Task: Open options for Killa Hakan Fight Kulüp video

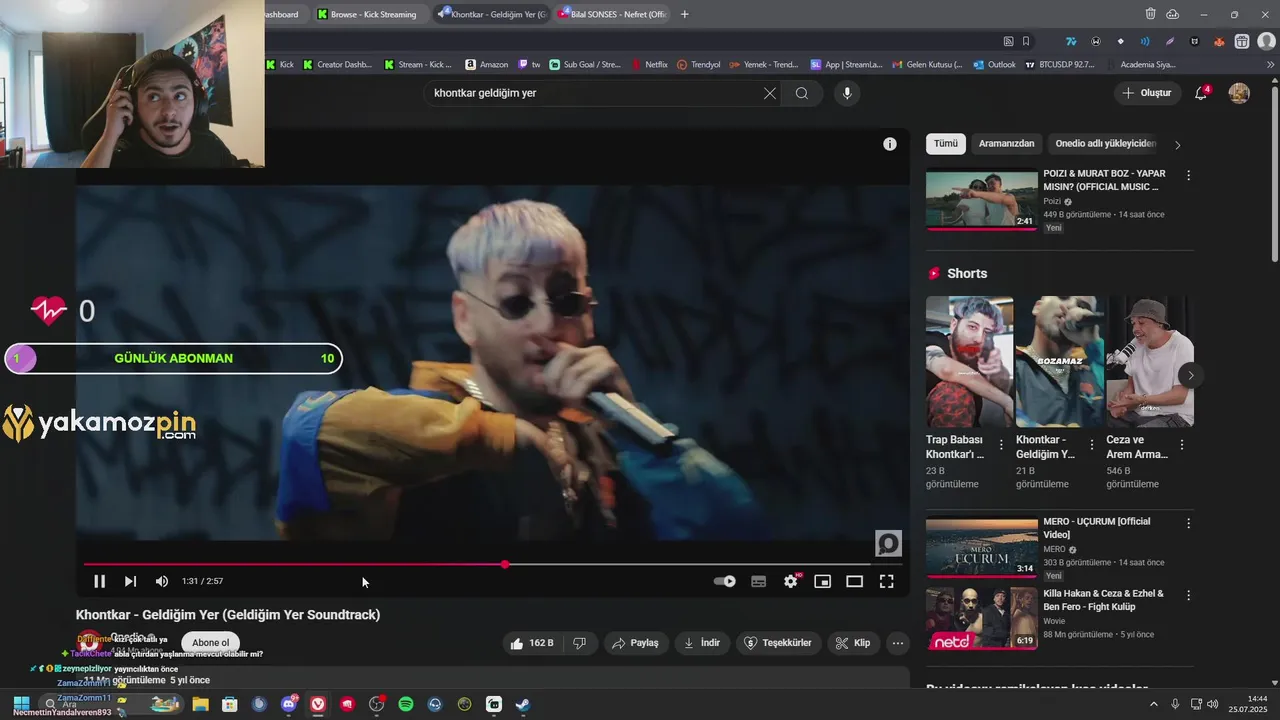Action: coord(1188,595)
